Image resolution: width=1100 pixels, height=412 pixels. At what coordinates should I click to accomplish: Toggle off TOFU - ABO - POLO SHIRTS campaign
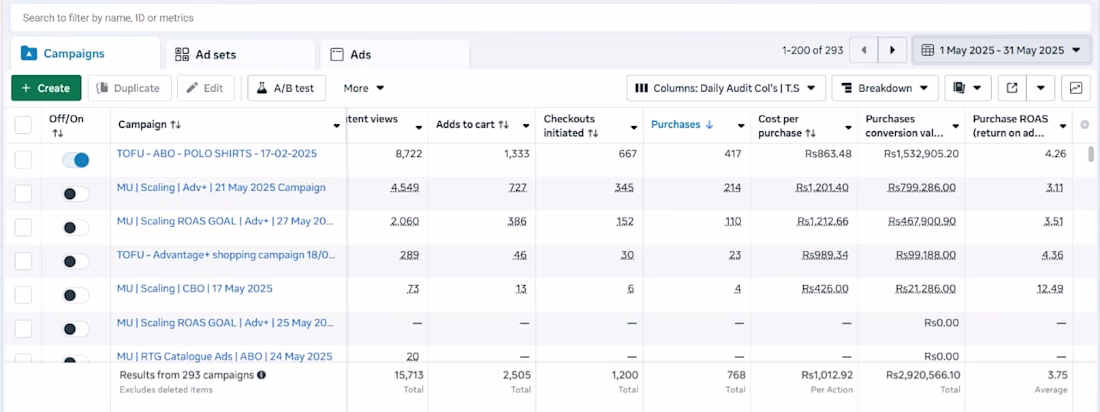[75, 160]
